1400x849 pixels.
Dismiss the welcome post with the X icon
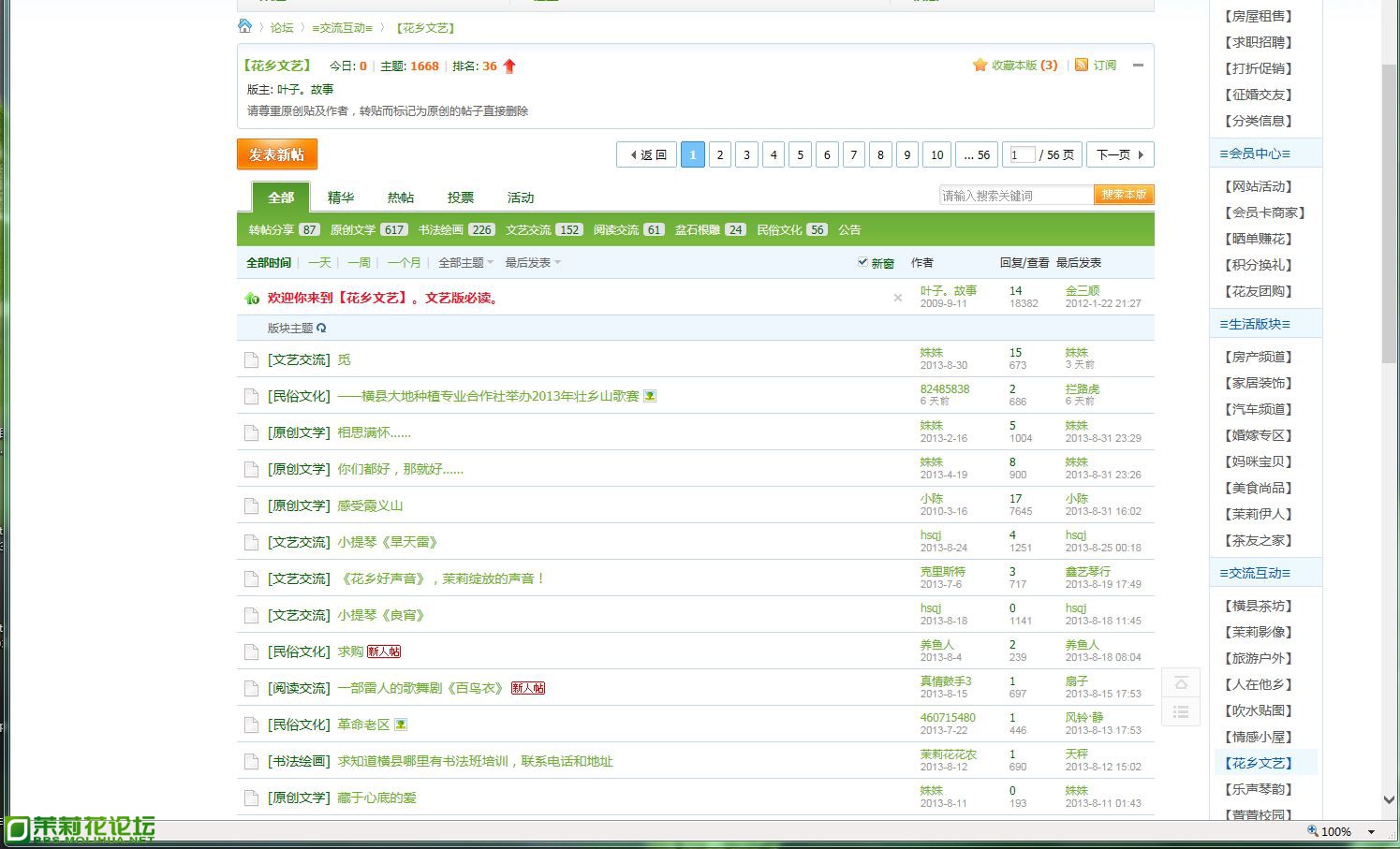click(898, 298)
